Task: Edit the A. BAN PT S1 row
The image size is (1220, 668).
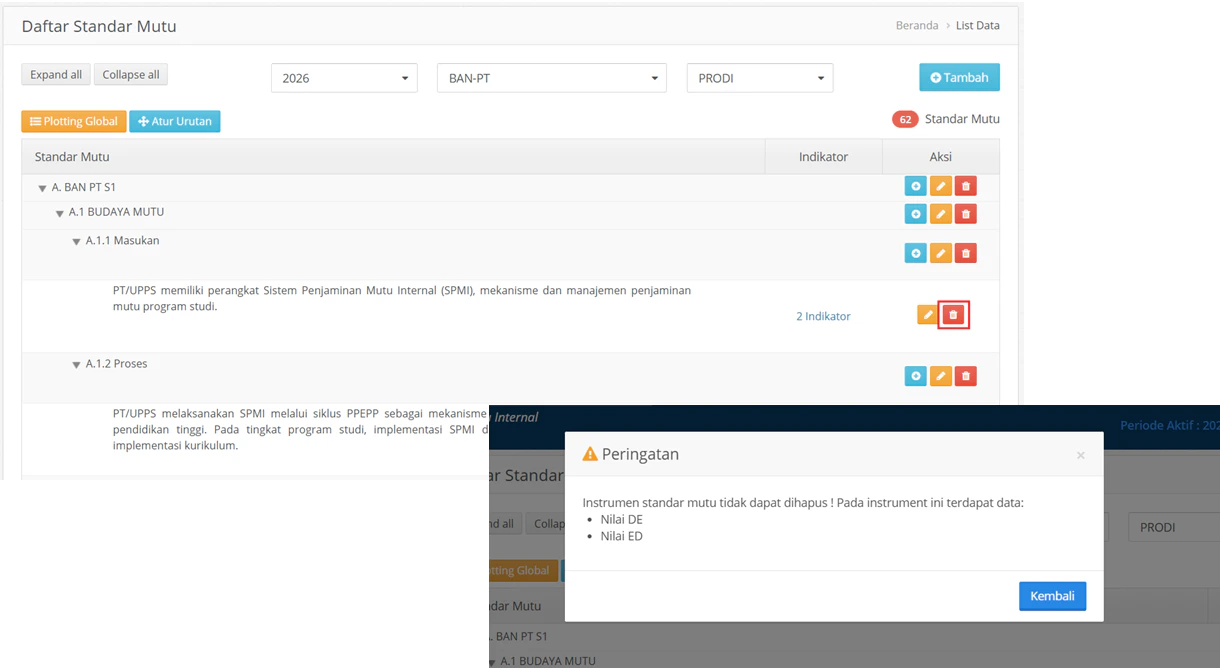Action: pos(940,186)
